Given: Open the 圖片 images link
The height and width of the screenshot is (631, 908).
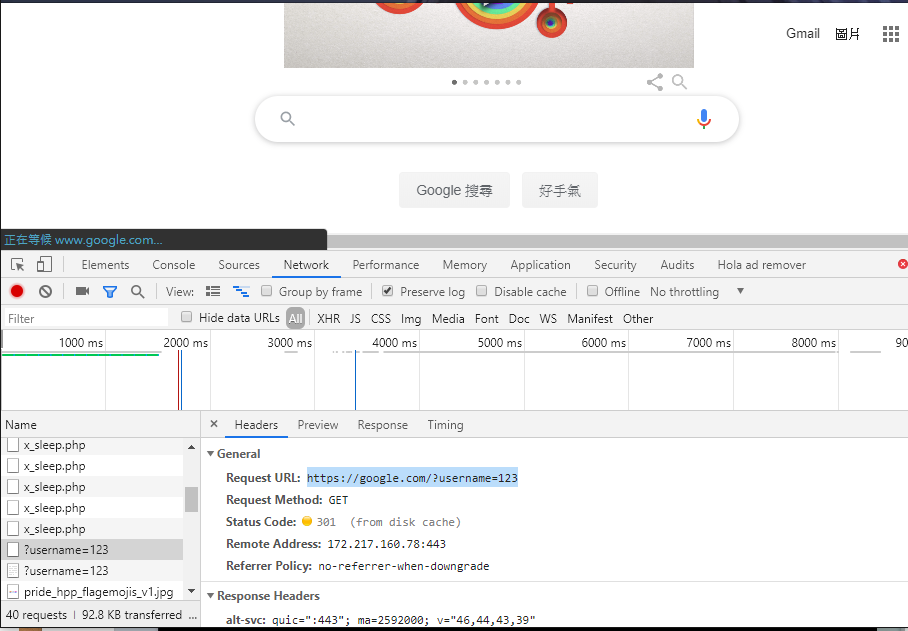Looking at the screenshot, I should click(x=847, y=34).
